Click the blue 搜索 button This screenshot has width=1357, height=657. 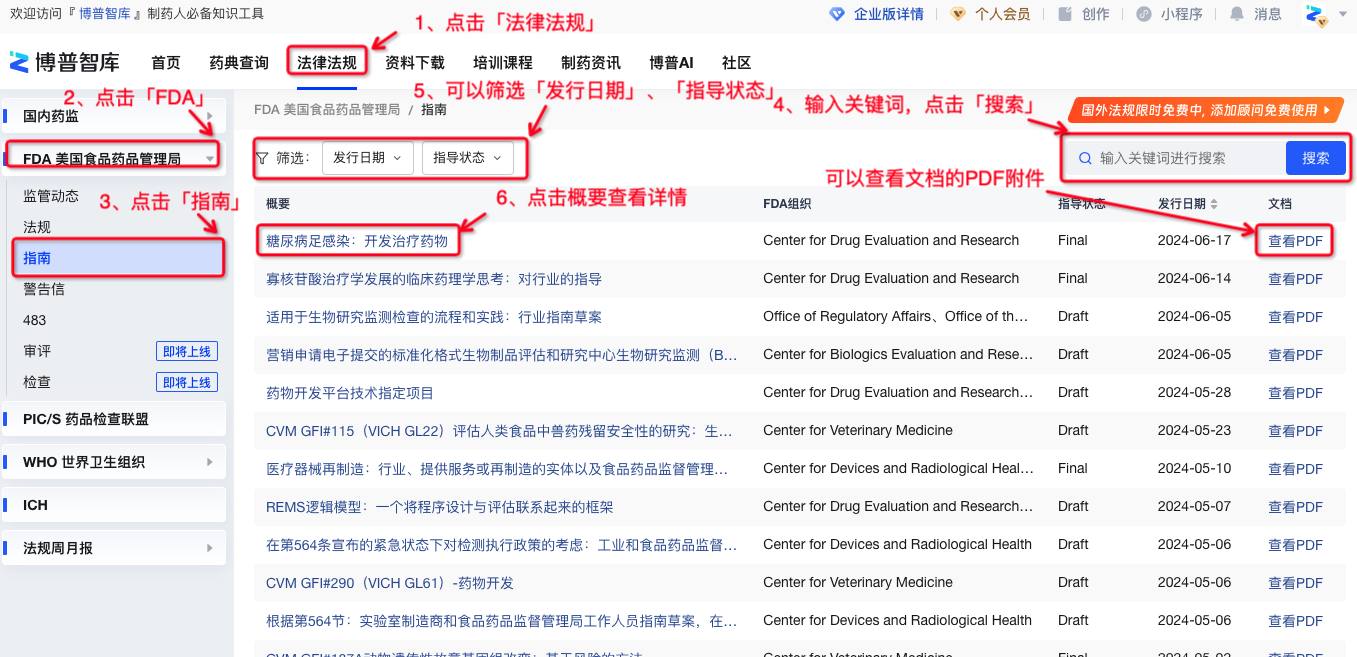click(x=1316, y=158)
